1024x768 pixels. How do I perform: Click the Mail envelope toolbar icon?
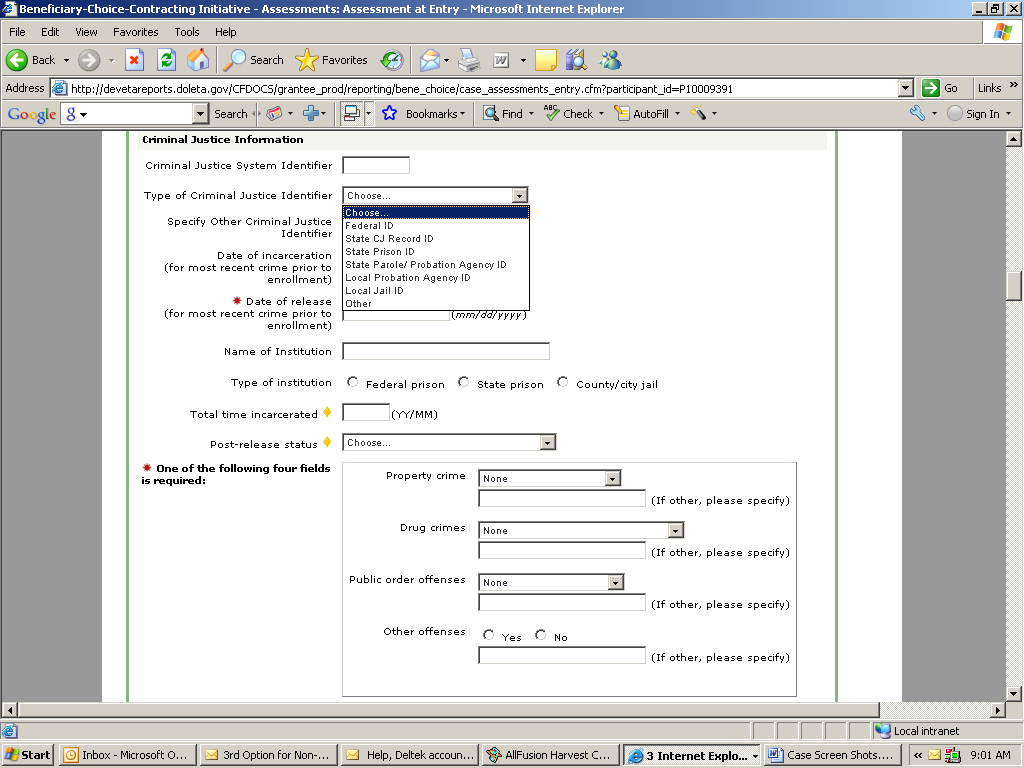[430, 60]
